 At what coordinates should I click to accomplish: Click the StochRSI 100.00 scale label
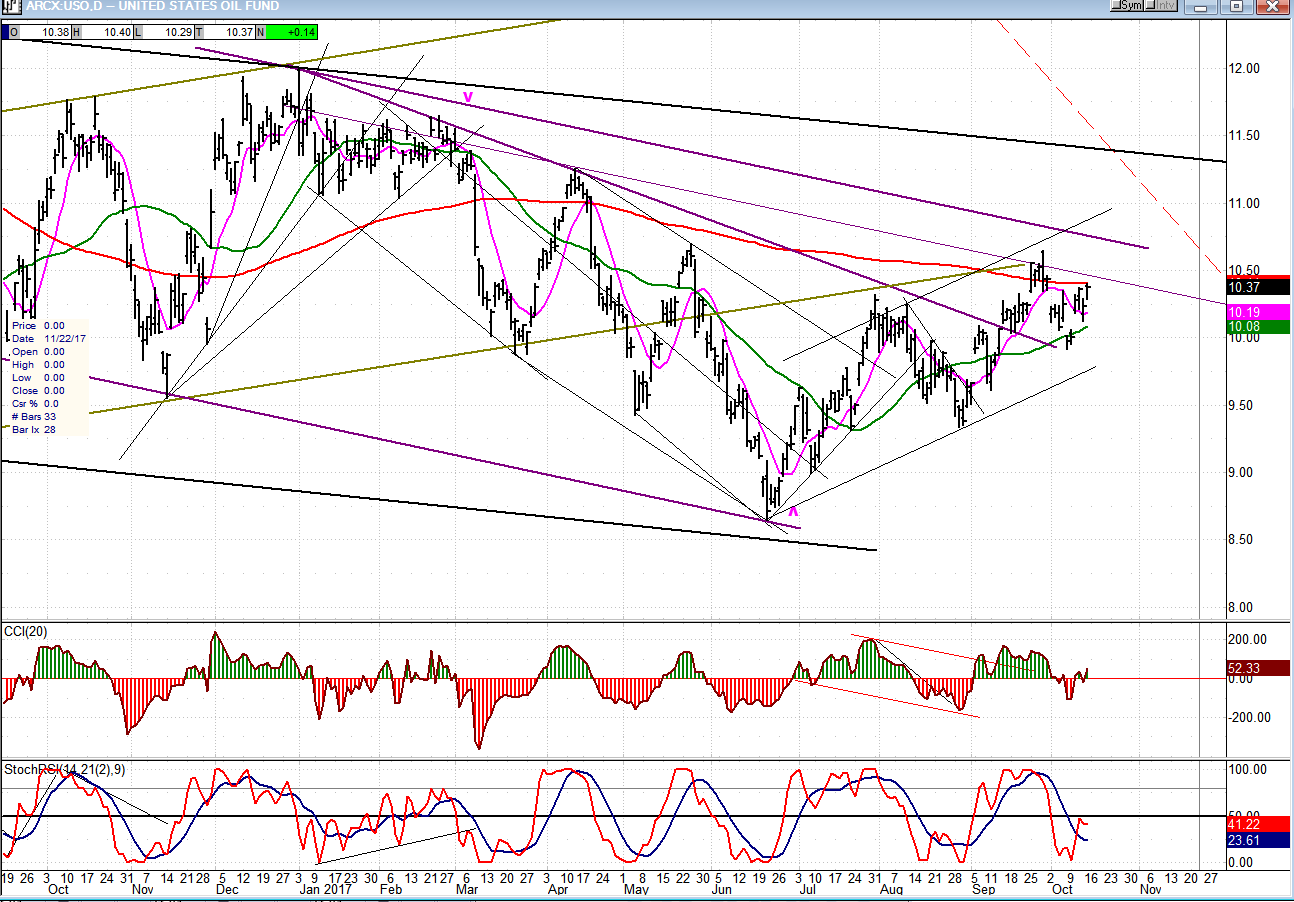(x=1247, y=770)
